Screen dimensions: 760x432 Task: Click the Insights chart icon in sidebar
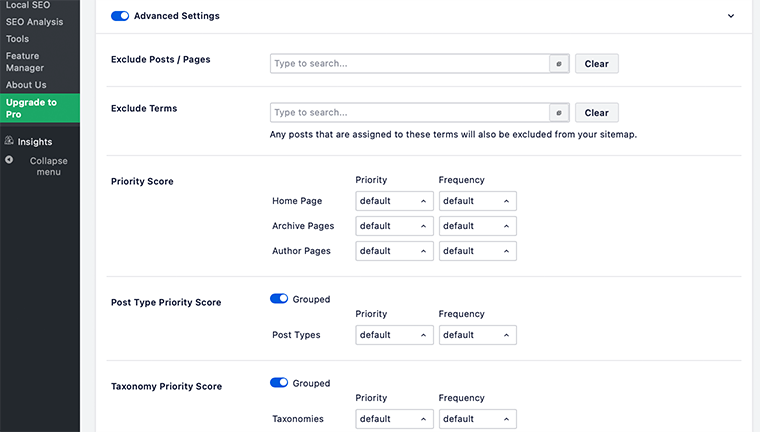coord(10,142)
